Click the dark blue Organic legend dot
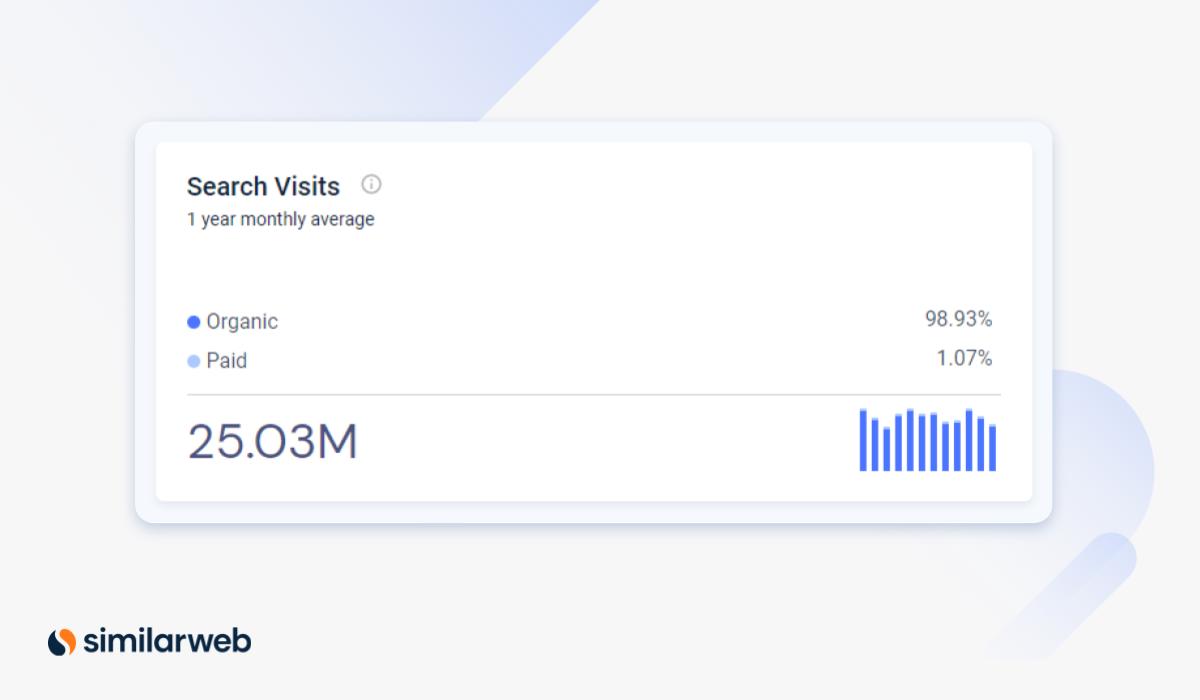Viewport: 1200px width, 700px height. coord(194,322)
